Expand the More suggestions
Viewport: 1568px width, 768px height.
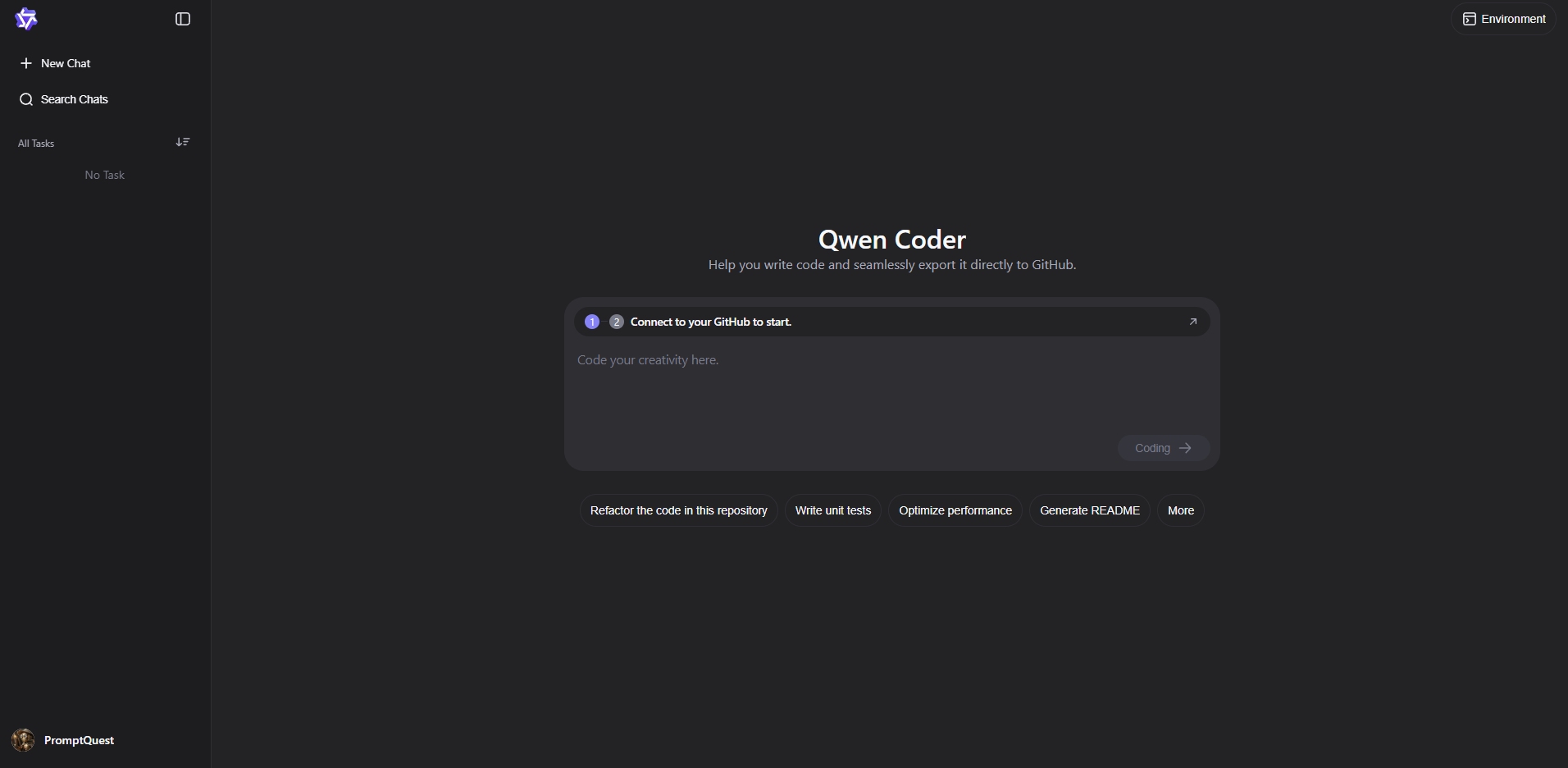click(1180, 510)
